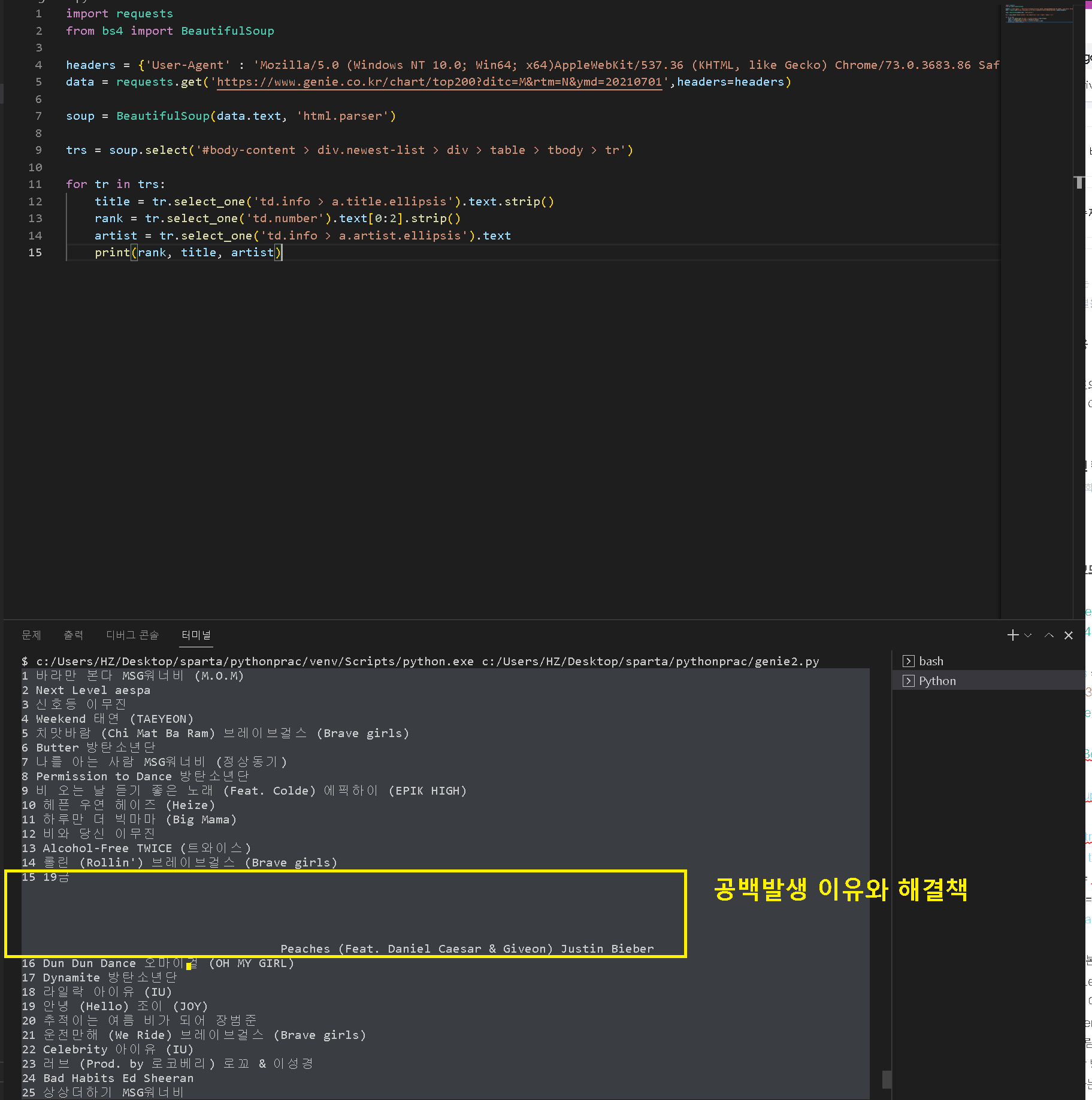
Task: Click 'BeautifulSoup' on line 2
Action: point(228,31)
